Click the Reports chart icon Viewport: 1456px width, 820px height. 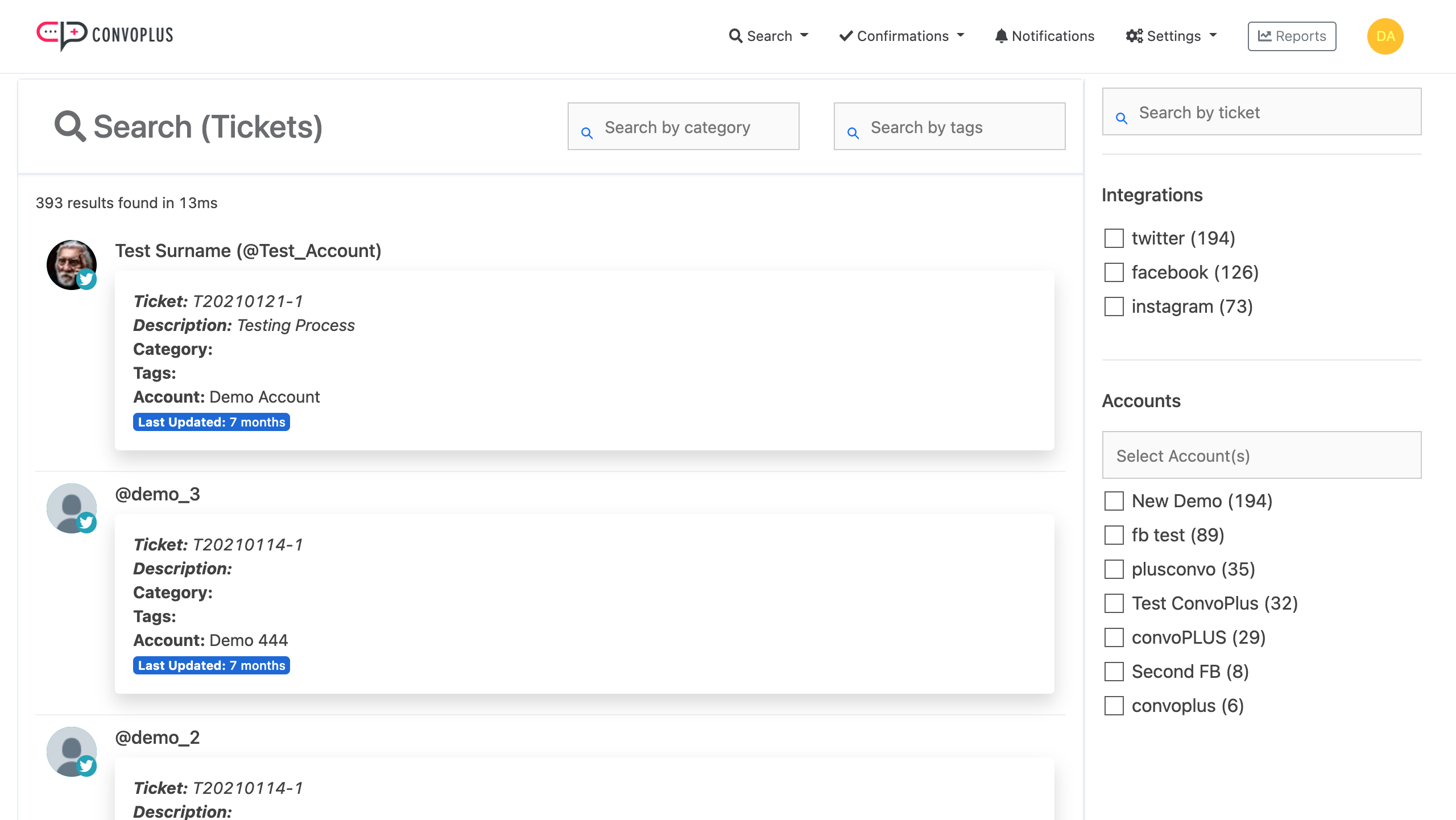pos(1264,35)
